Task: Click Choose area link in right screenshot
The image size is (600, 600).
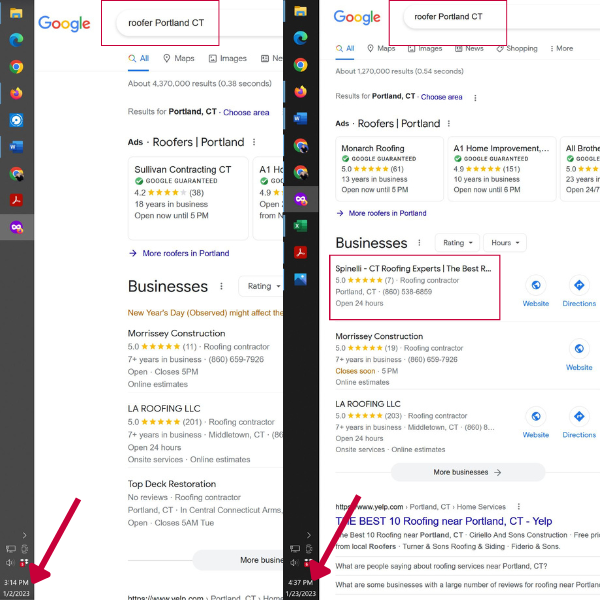Action: click(x=442, y=97)
